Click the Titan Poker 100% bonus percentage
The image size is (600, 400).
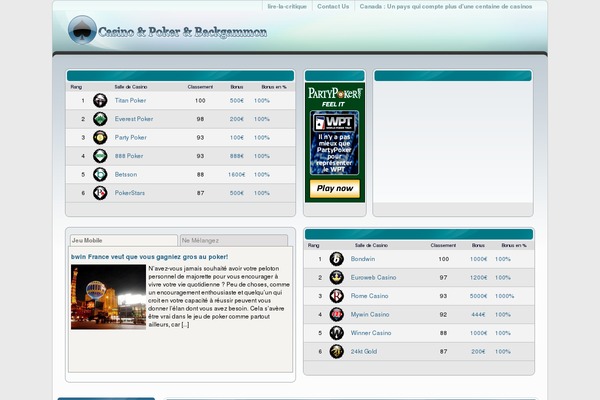click(x=262, y=101)
